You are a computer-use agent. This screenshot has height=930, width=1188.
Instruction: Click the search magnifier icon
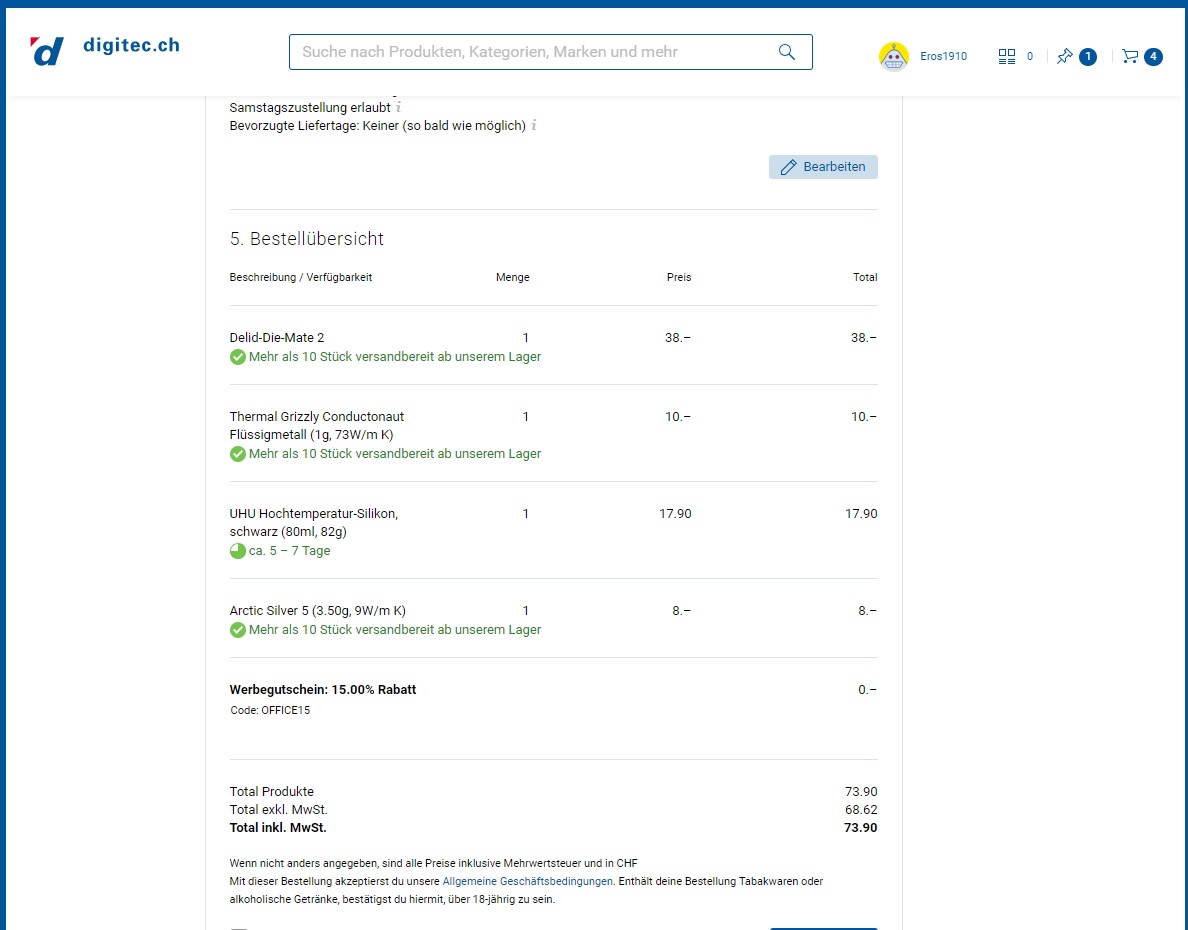[x=786, y=52]
